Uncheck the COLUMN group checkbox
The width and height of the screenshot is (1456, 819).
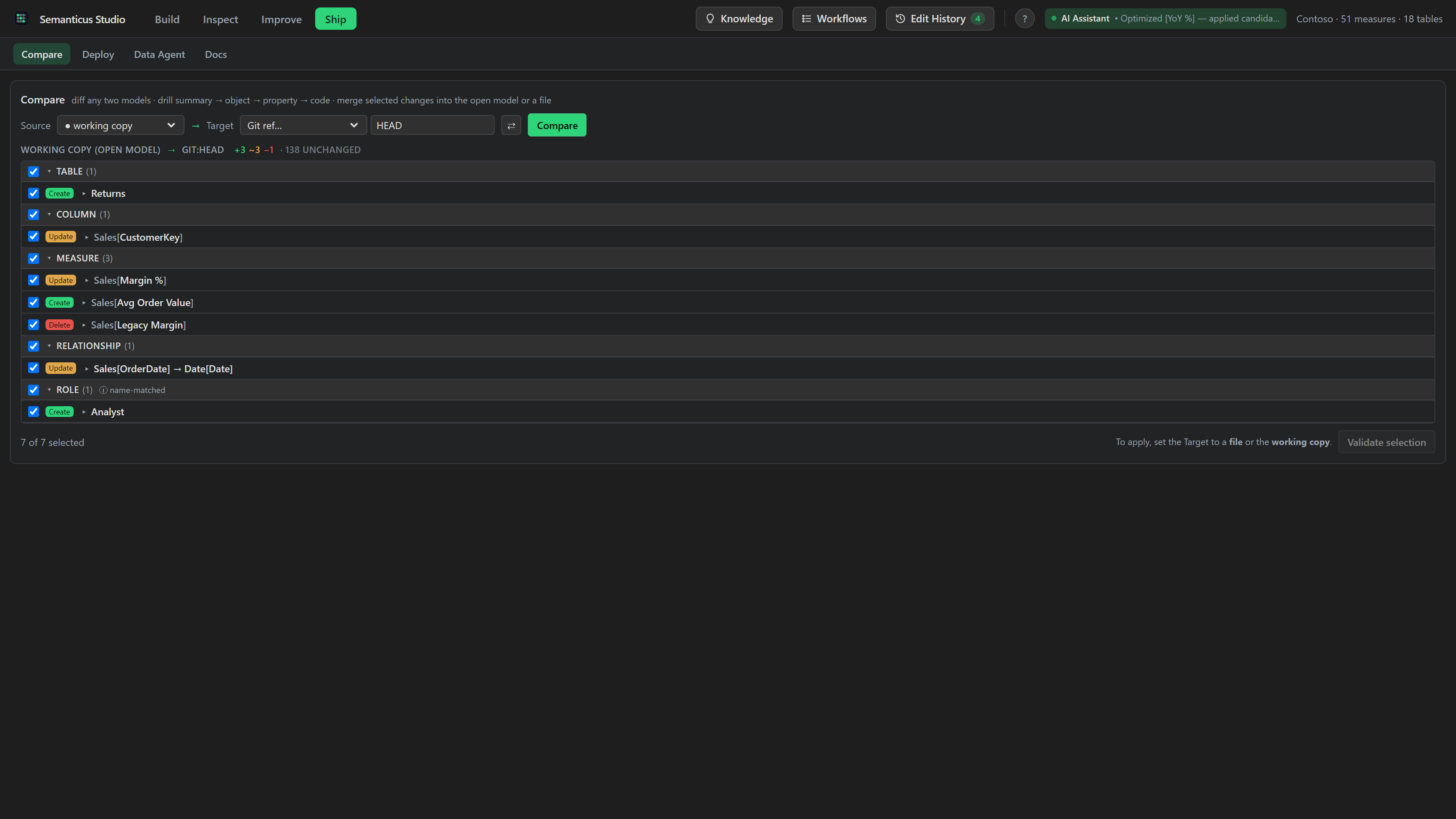click(x=34, y=215)
